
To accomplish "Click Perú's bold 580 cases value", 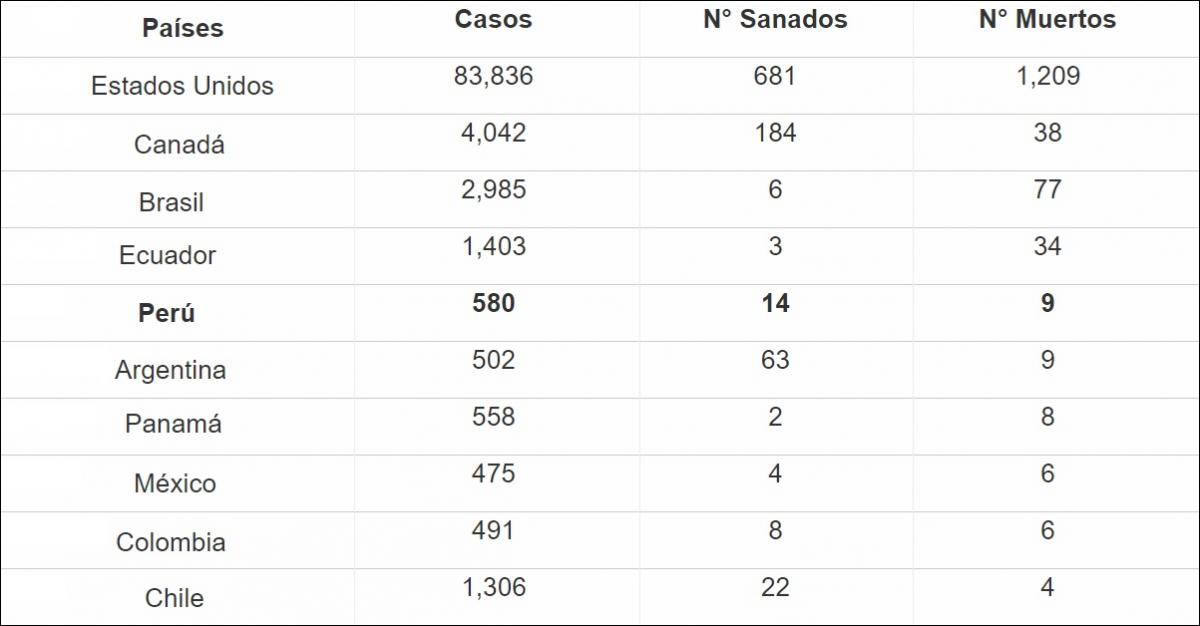I will (x=493, y=303).
